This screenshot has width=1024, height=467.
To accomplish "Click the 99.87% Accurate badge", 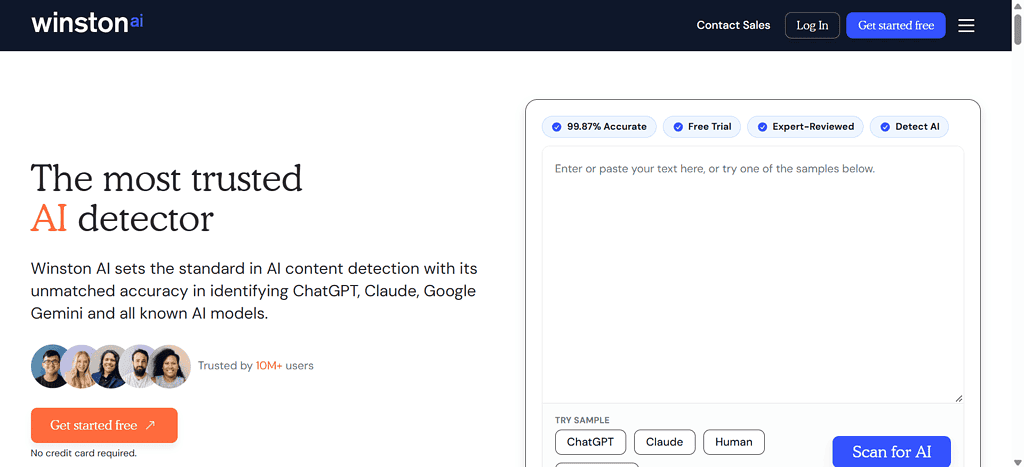I will [599, 127].
